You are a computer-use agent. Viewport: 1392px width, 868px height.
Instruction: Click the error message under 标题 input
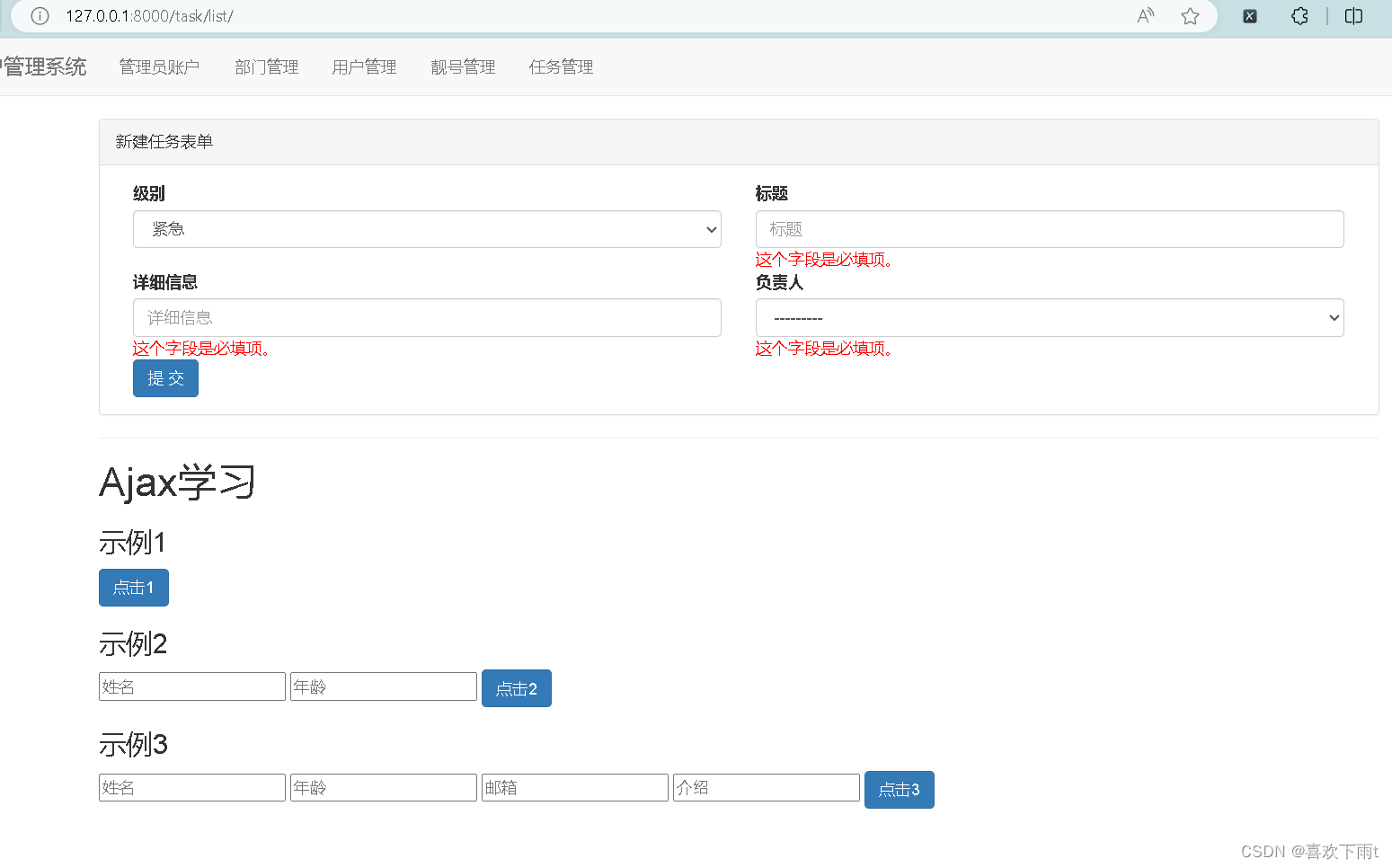(824, 260)
